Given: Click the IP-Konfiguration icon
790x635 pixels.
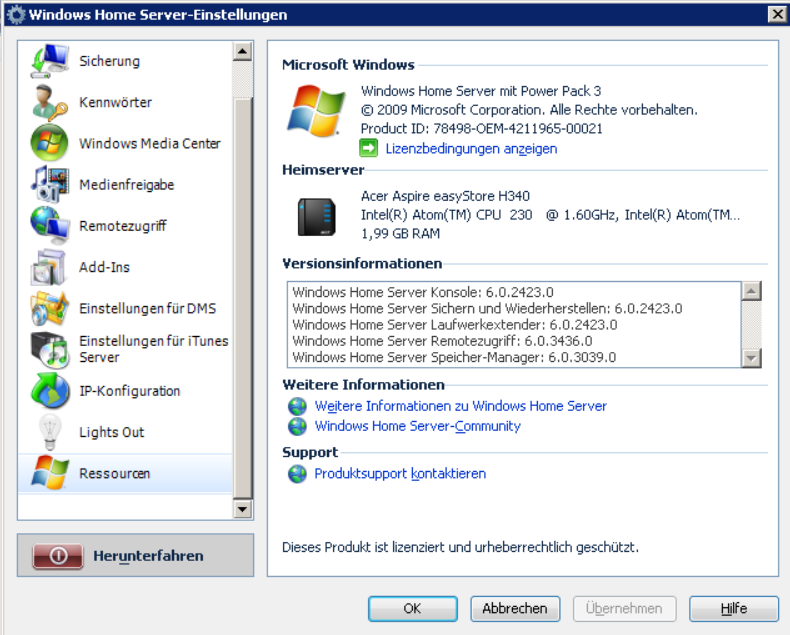Looking at the screenshot, I should pyautogui.click(x=49, y=391).
